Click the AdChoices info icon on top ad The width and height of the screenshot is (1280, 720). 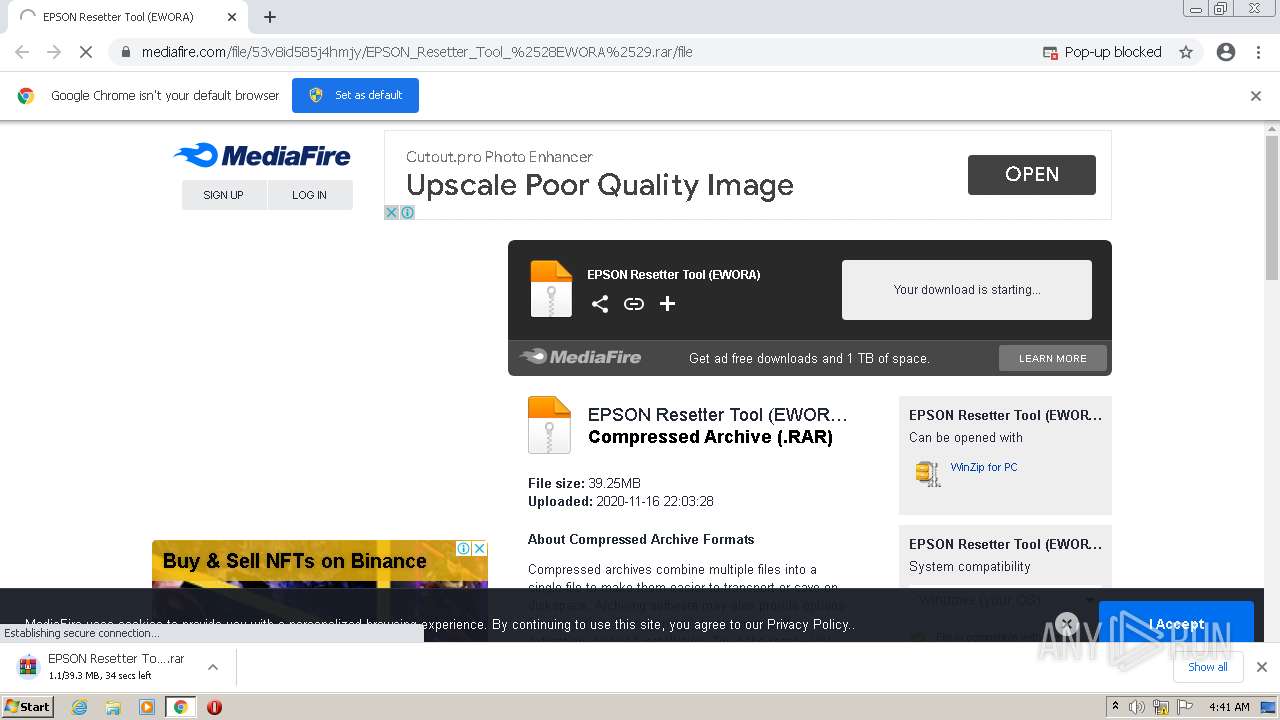coord(407,212)
